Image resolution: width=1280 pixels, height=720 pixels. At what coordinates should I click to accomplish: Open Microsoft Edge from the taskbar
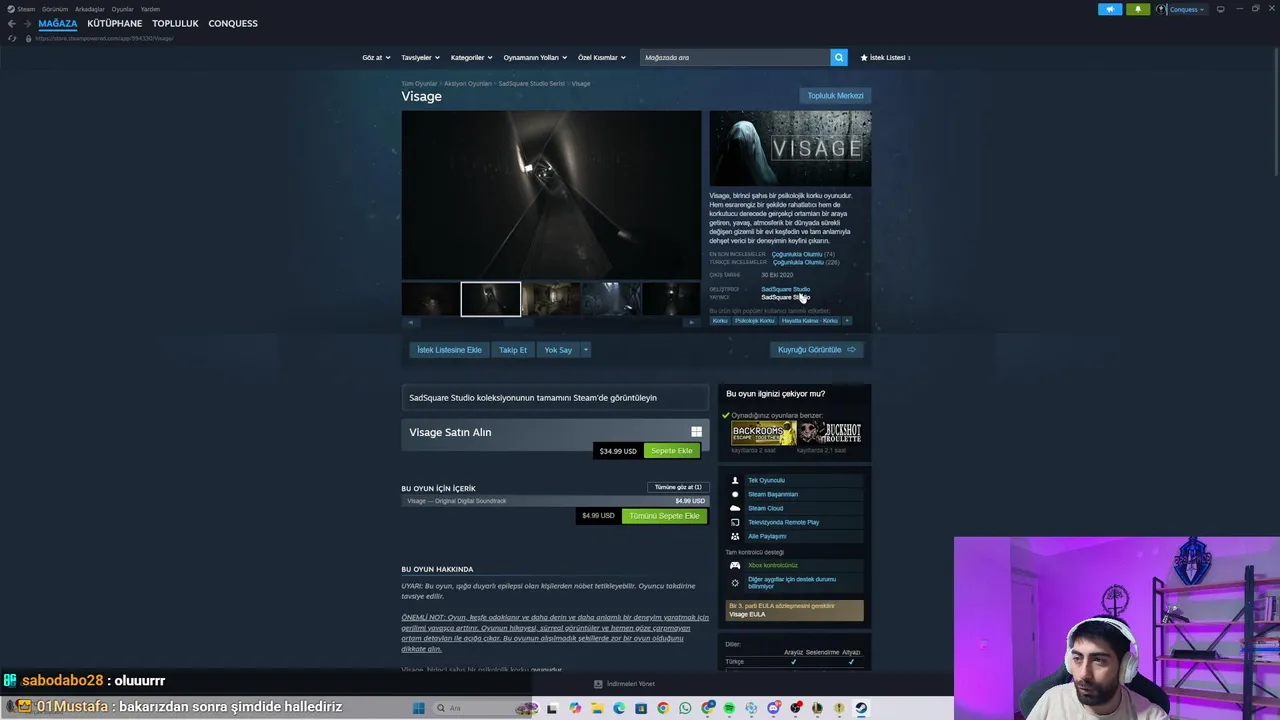(x=619, y=708)
